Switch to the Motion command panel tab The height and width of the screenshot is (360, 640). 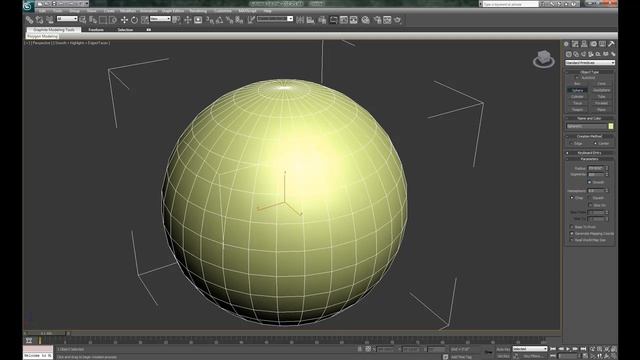click(593, 44)
